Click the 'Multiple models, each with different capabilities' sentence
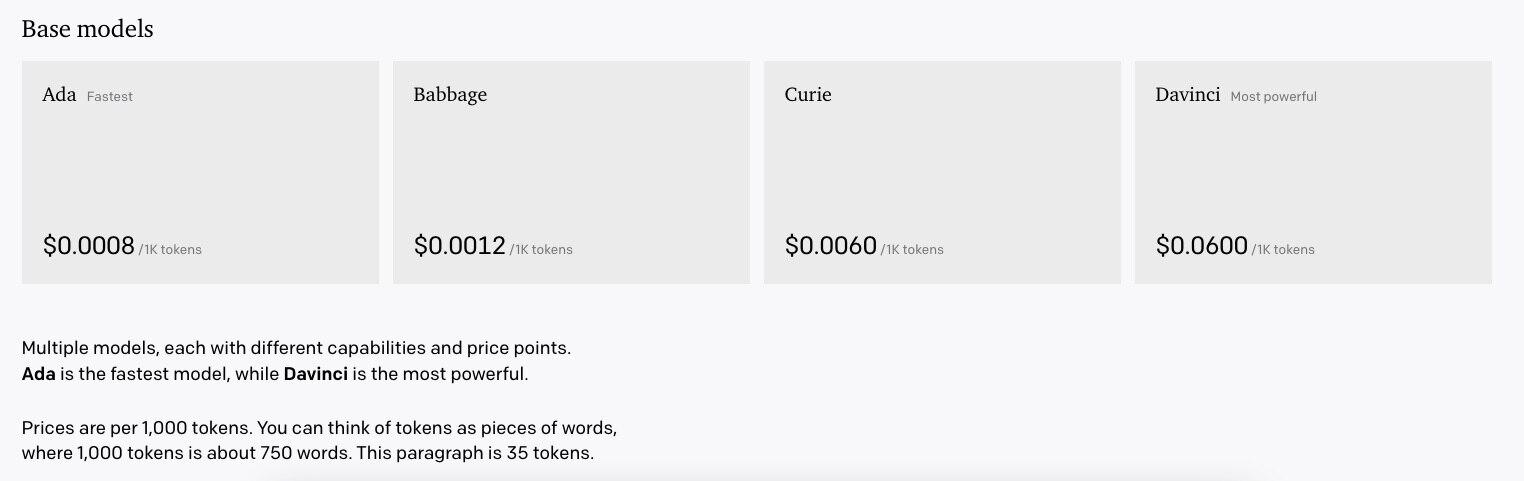The width and height of the screenshot is (1524, 481). [x=296, y=350]
